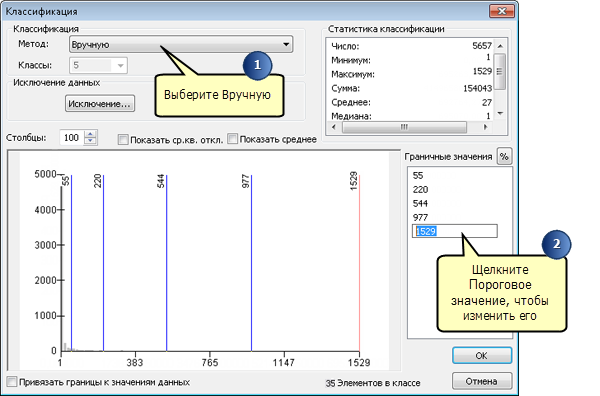
Task: Check Привязать границы к значениям данных
Action: [12, 381]
